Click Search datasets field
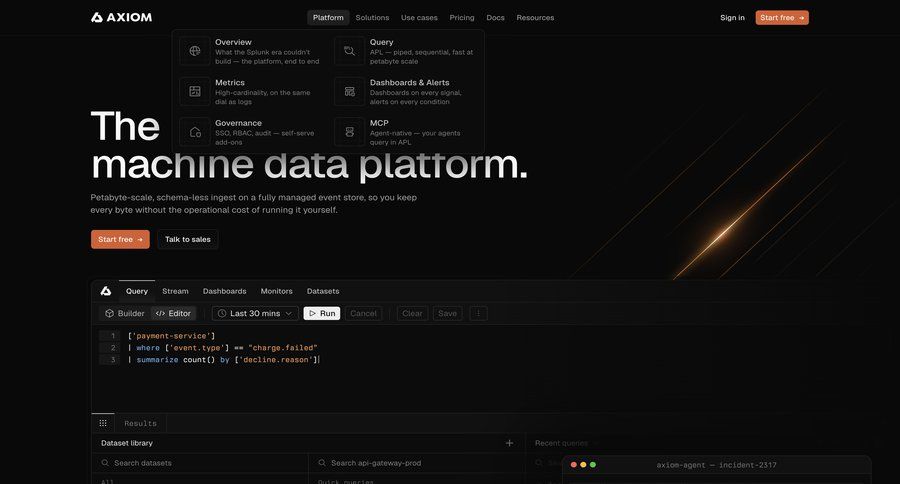The image size is (900, 484). [x=200, y=463]
